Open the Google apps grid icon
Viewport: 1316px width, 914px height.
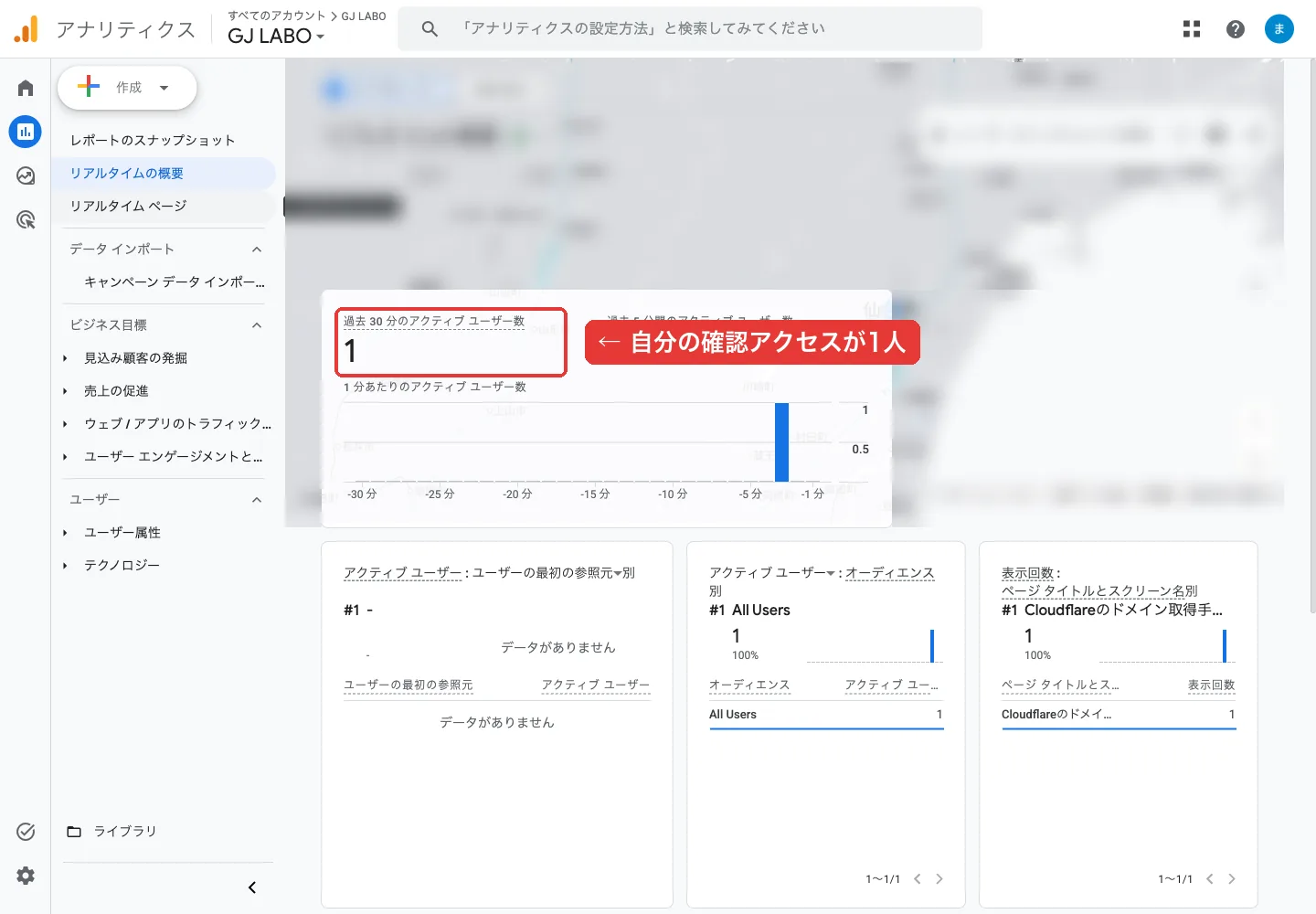coord(1192,29)
